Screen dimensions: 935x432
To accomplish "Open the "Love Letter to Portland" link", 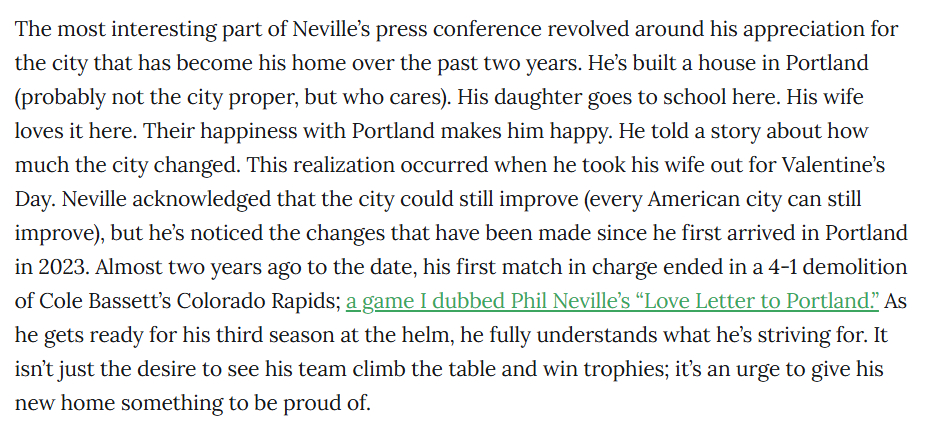I will click(x=612, y=301).
